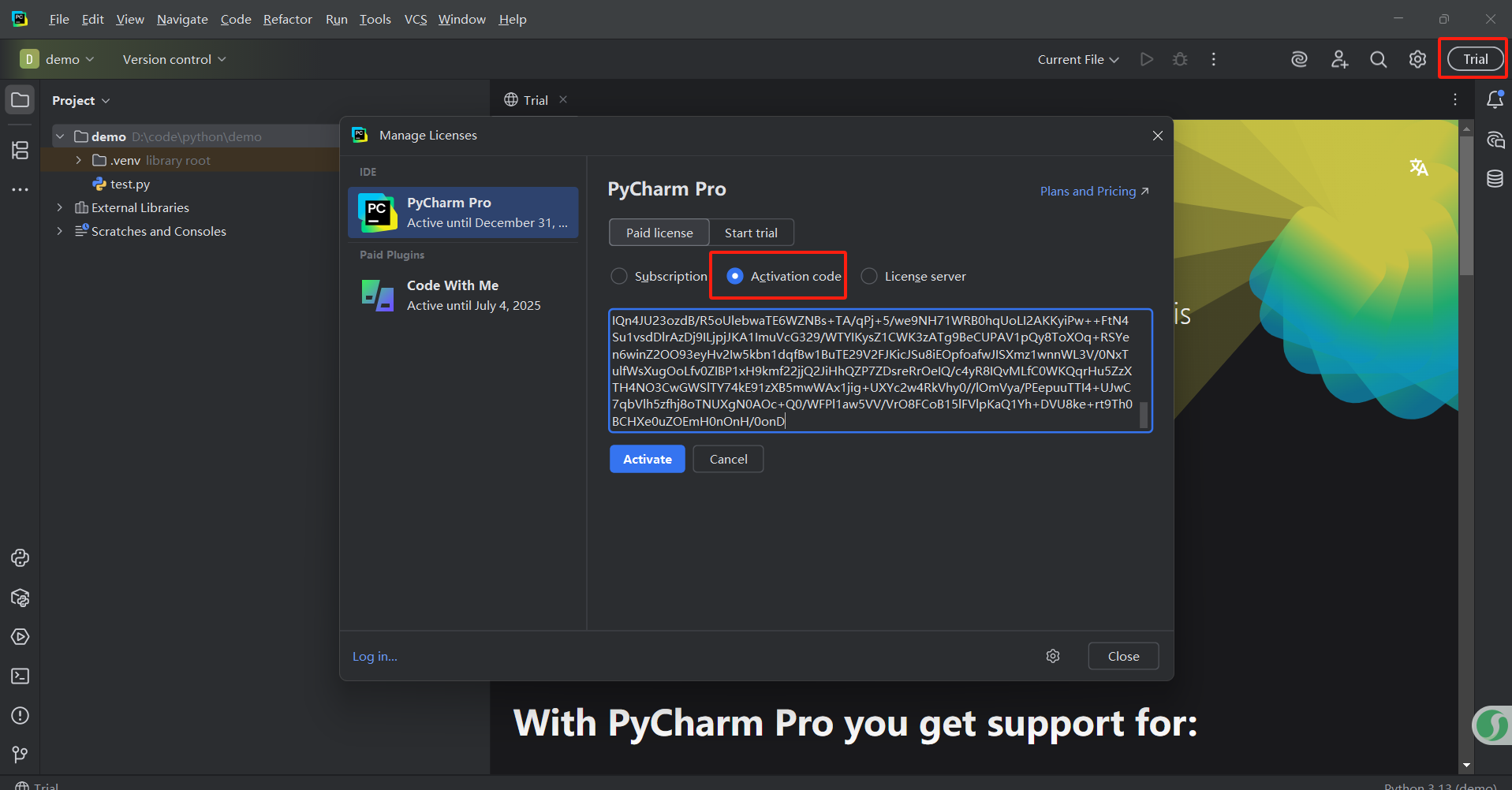This screenshot has height=790, width=1512.
Task: Expand Scratches and Consoles node
Action: (x=60, y=231)
